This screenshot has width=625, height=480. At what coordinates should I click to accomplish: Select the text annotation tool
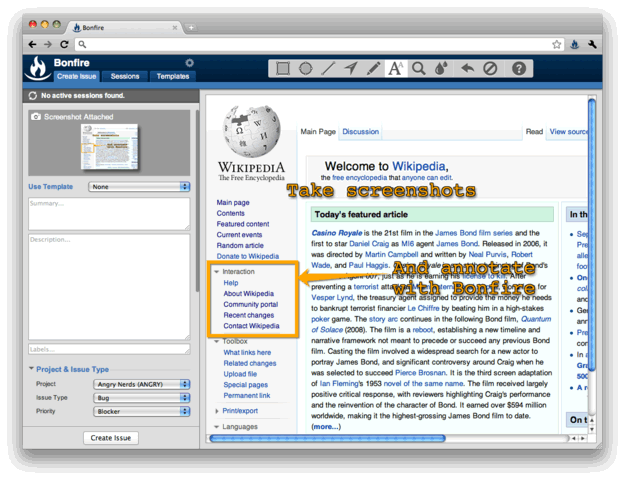coord(396,69)
